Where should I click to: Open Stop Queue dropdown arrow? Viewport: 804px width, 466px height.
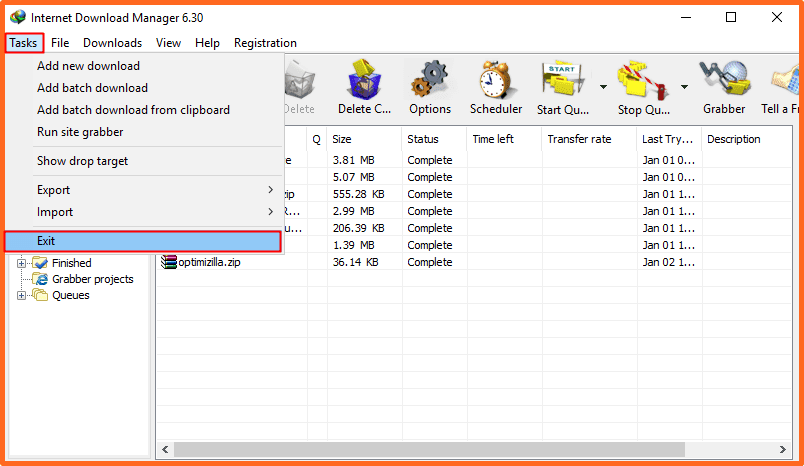coord(684,87)
